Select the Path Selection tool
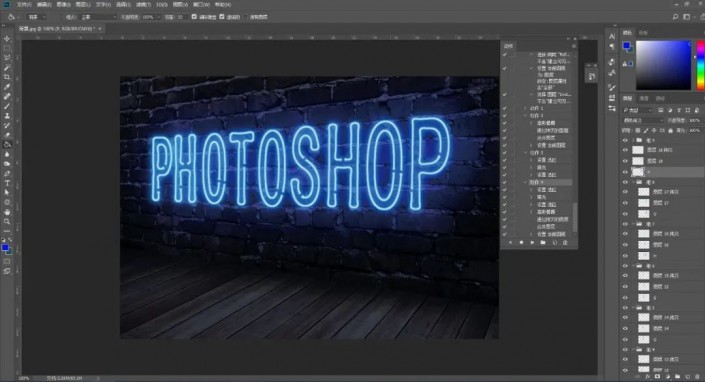The height and width of the screenshot is (382, 705). pyautogui.click(x=7, y=192)
